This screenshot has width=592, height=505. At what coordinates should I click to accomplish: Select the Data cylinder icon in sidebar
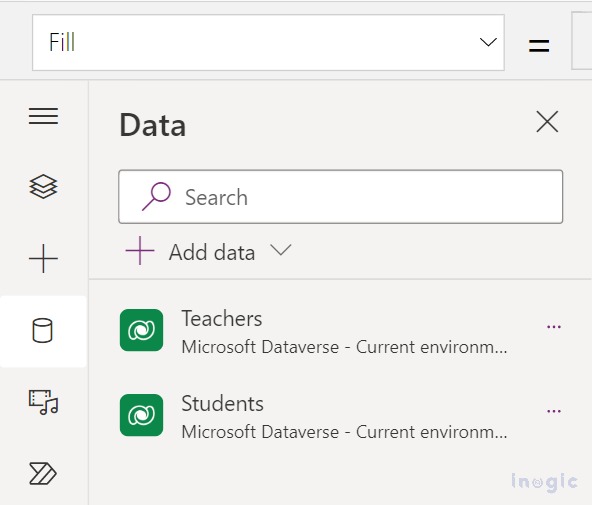tap(43, 331)
